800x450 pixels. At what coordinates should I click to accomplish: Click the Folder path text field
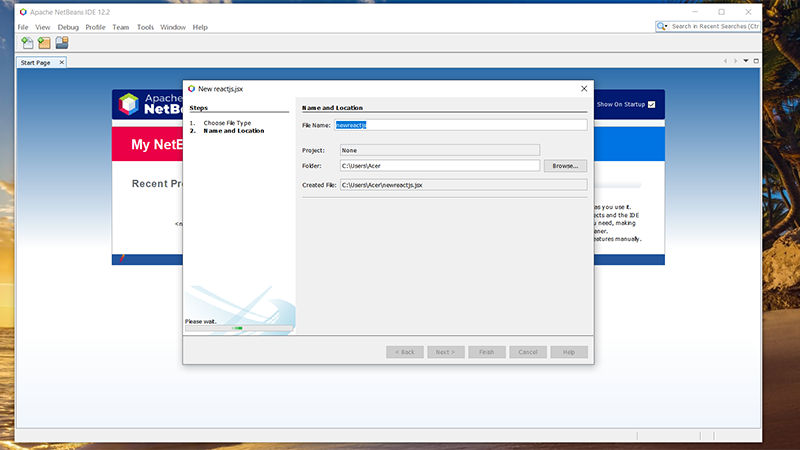coord(439,166)
